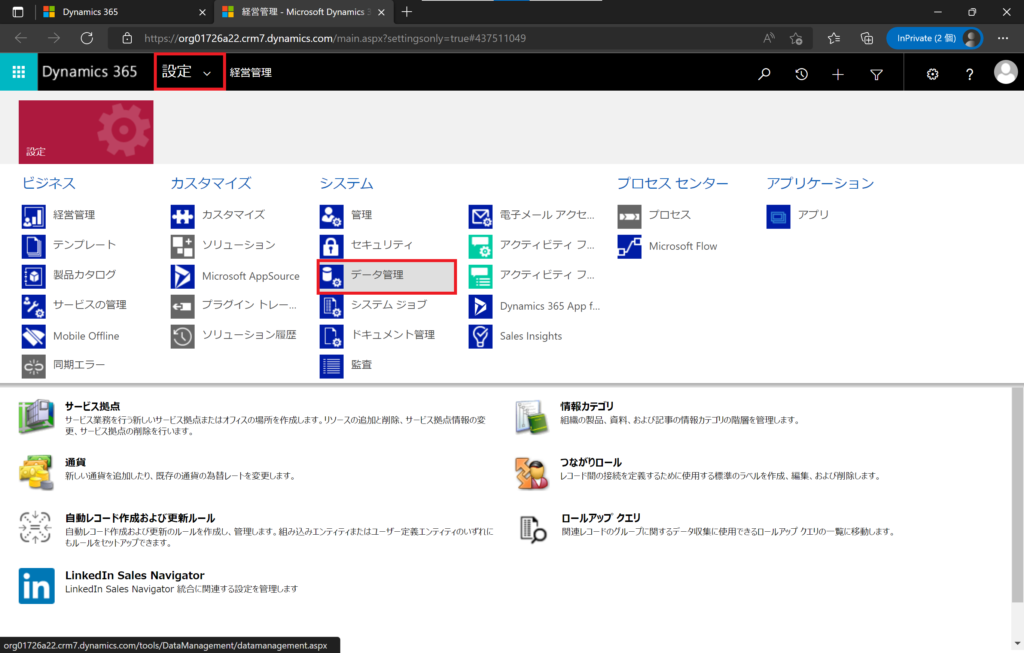Click the Microsoft Flow icon
The image size is (1024, 653).
[x=629, y=246]
